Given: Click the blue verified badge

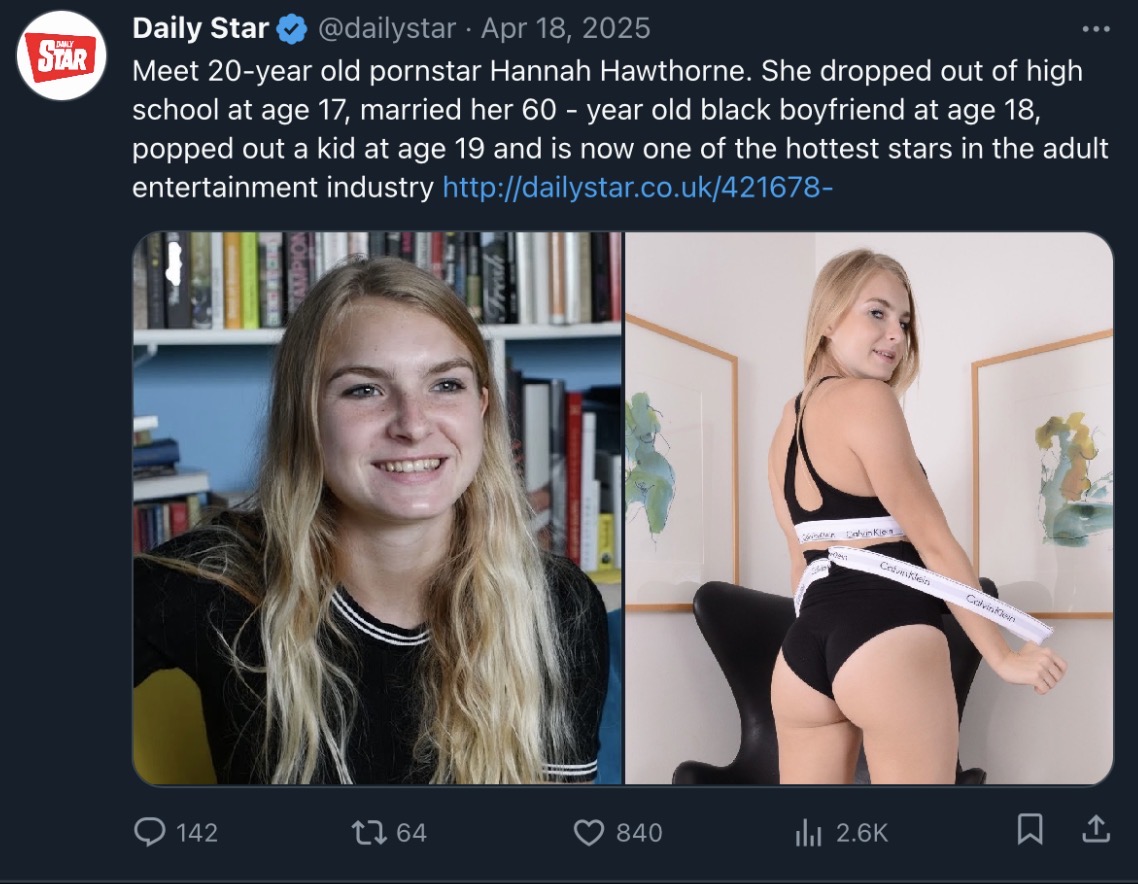Looking at the screenshot, I should click(292, 30).
